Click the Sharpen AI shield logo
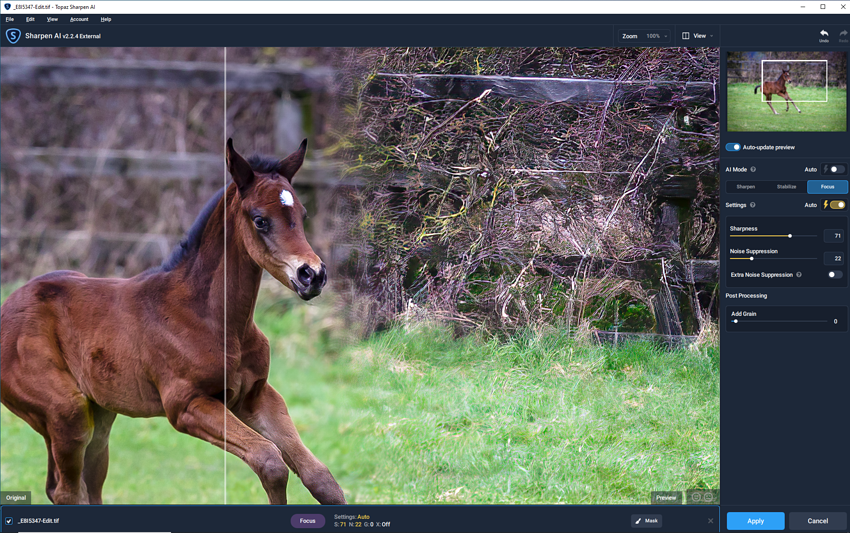 (13, 36)
